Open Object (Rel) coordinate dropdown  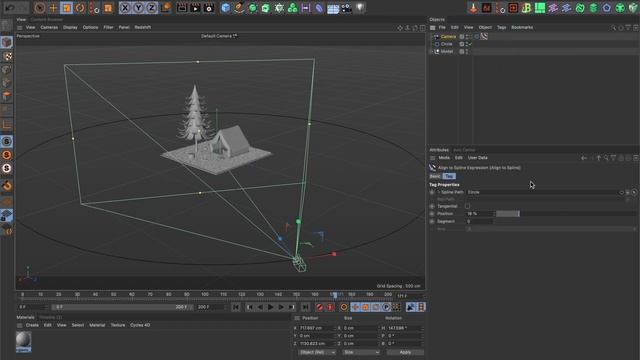click(317, 352)
